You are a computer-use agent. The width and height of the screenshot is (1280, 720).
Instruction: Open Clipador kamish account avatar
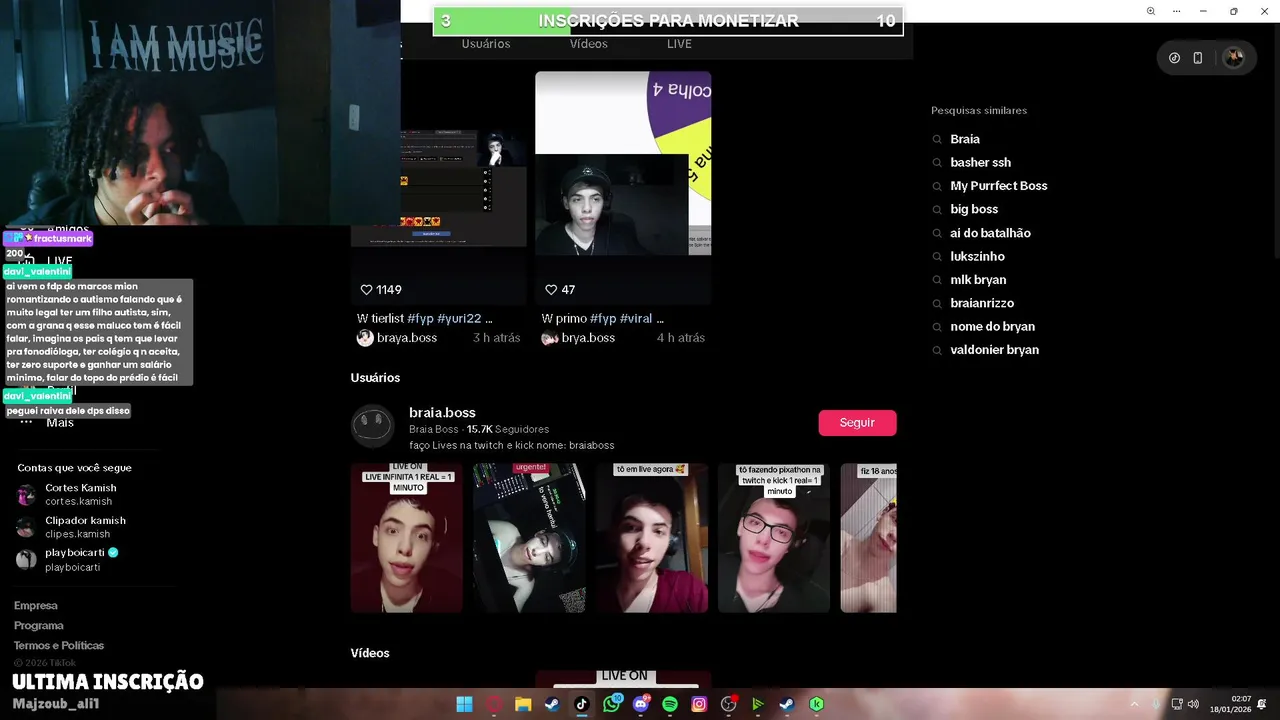(26, 527)
